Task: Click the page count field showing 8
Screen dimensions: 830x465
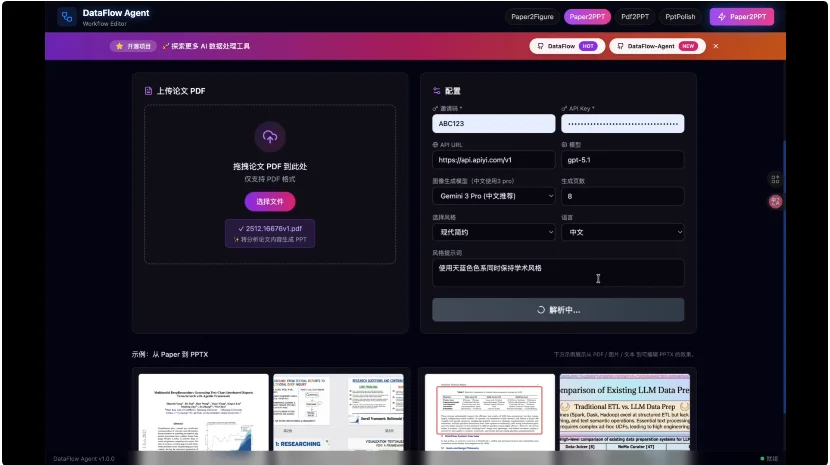Action: click(622, 196)
